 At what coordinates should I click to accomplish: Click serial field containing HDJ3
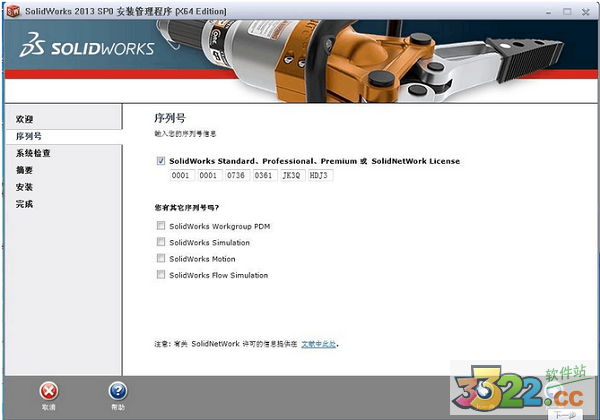[320, 175]
